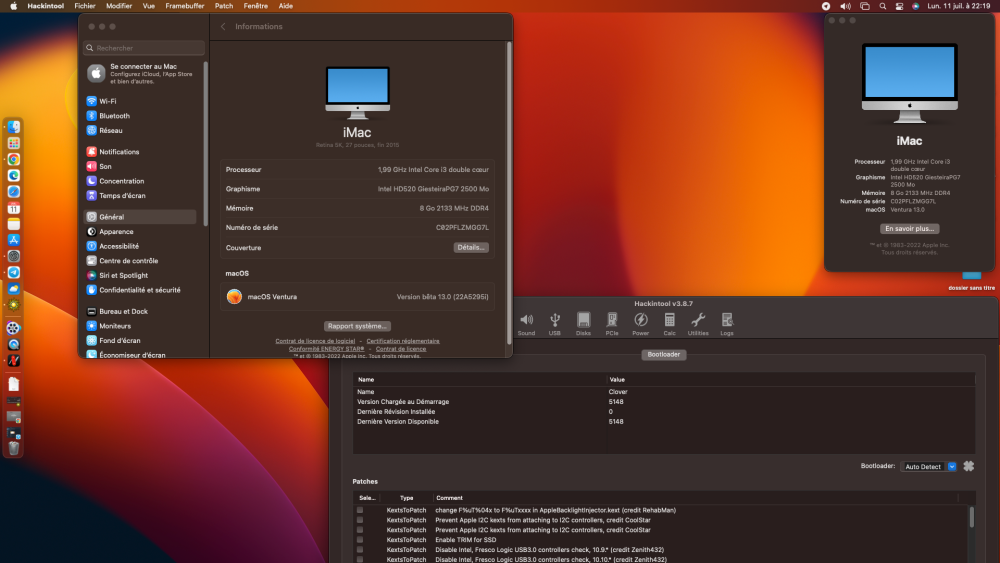Viewport: 1000px width, 563px height.
Task: Open the Conformité ENERGY STAR link
Action: pos(326,349)
